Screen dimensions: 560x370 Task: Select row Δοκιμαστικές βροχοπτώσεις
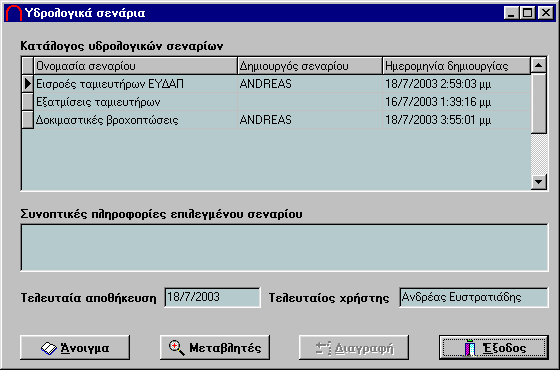[276, 120]
